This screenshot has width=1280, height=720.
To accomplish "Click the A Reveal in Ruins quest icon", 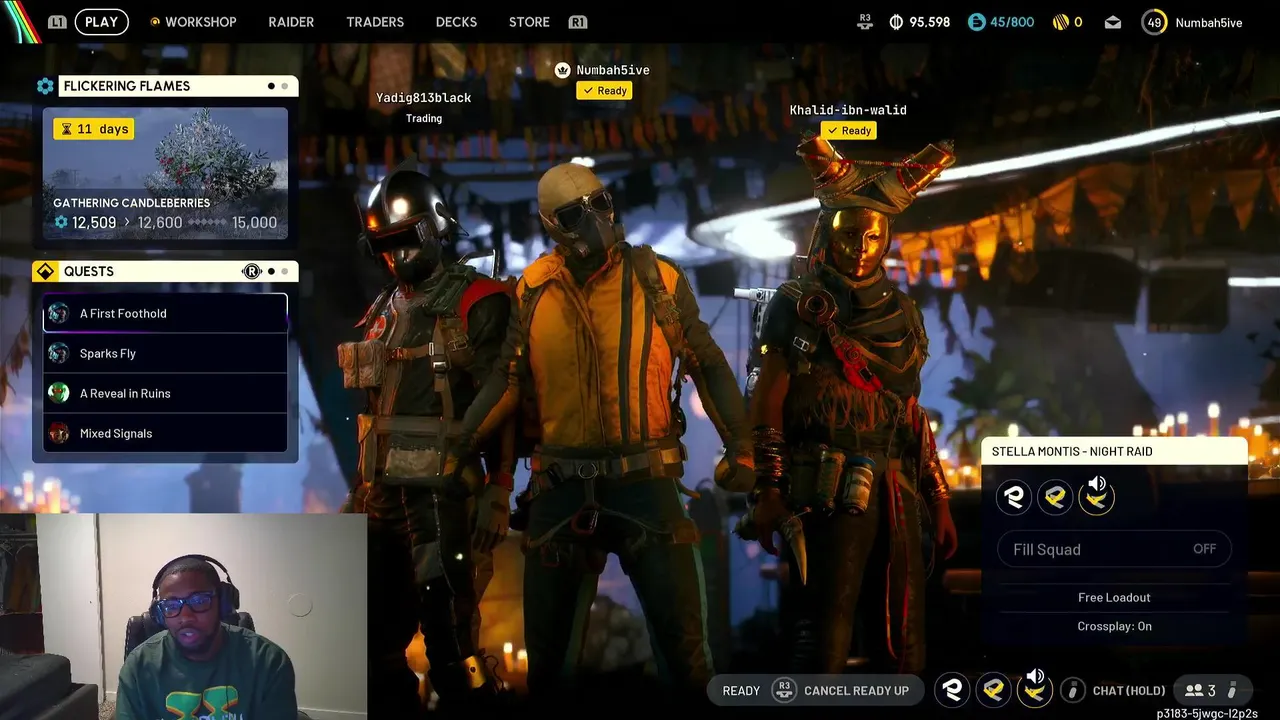I will (x=59, y=393).
